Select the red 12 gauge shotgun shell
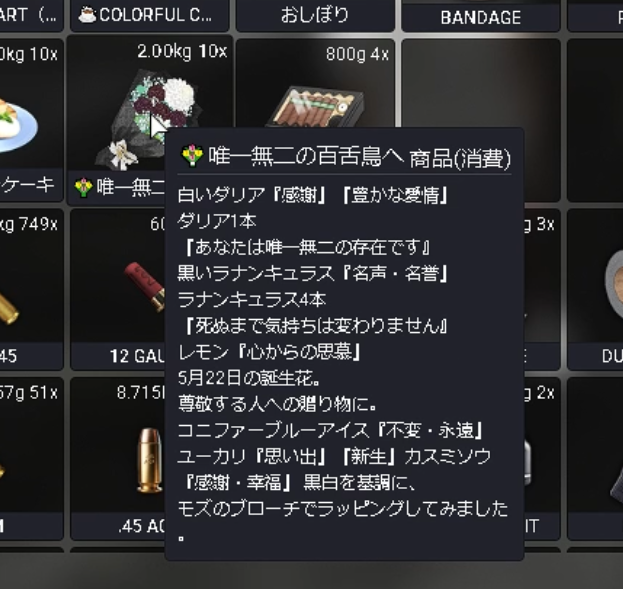This screenshot has width=623, height=589. 145,285
